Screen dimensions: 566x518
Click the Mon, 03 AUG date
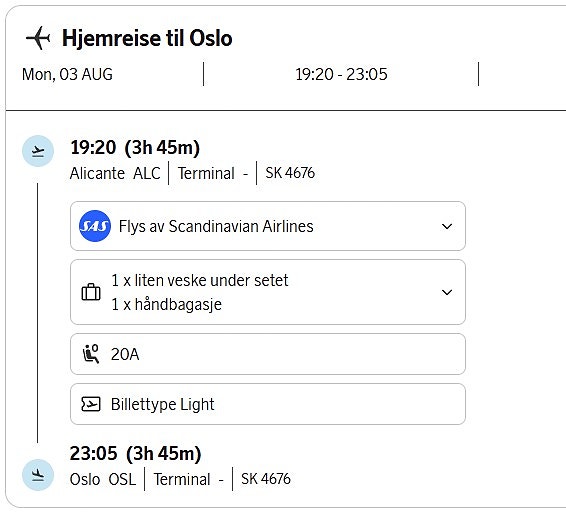(67, 74)
